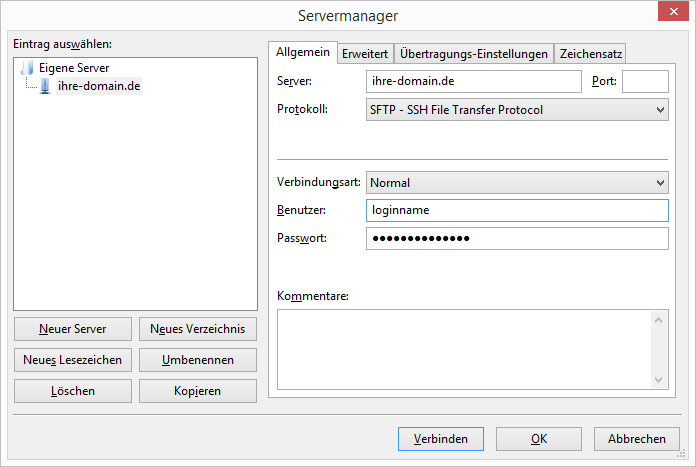696x467 pixels.
Task: Click the Eigene Server folder icon
Action: click(28, 68)
